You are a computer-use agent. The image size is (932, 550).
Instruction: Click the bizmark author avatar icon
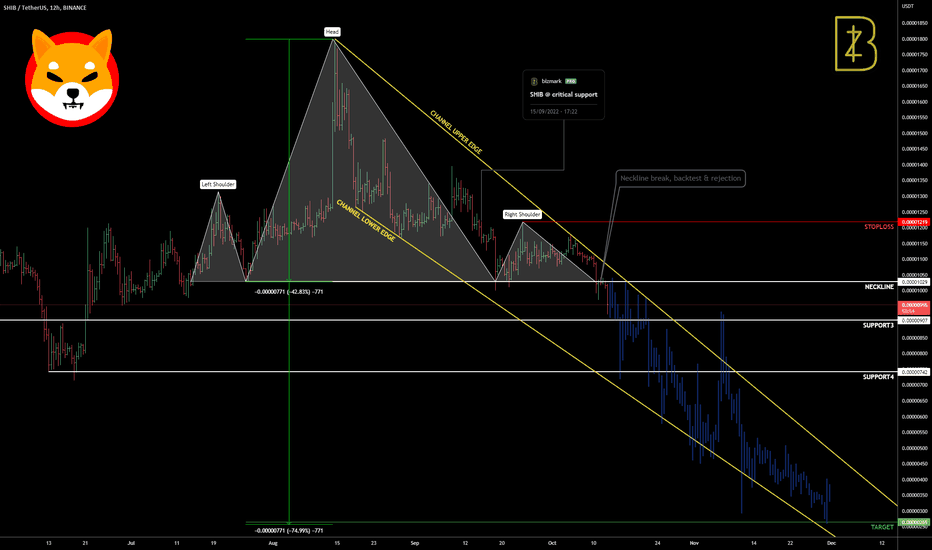[x=534, y=81]
